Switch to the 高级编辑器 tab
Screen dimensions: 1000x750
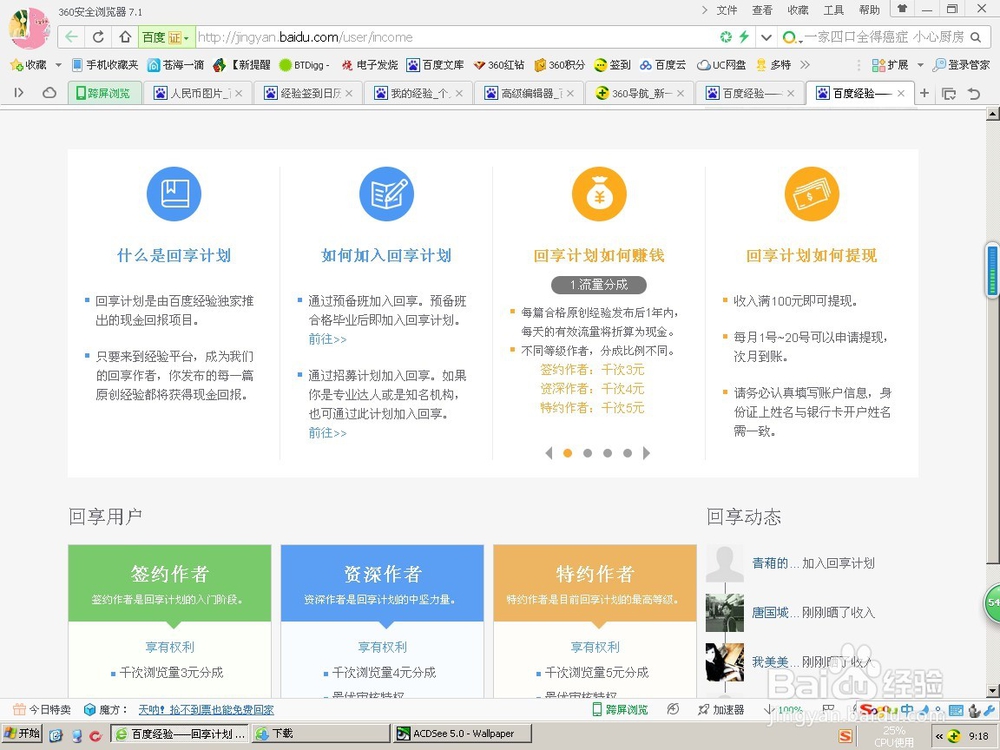[529, 93]
